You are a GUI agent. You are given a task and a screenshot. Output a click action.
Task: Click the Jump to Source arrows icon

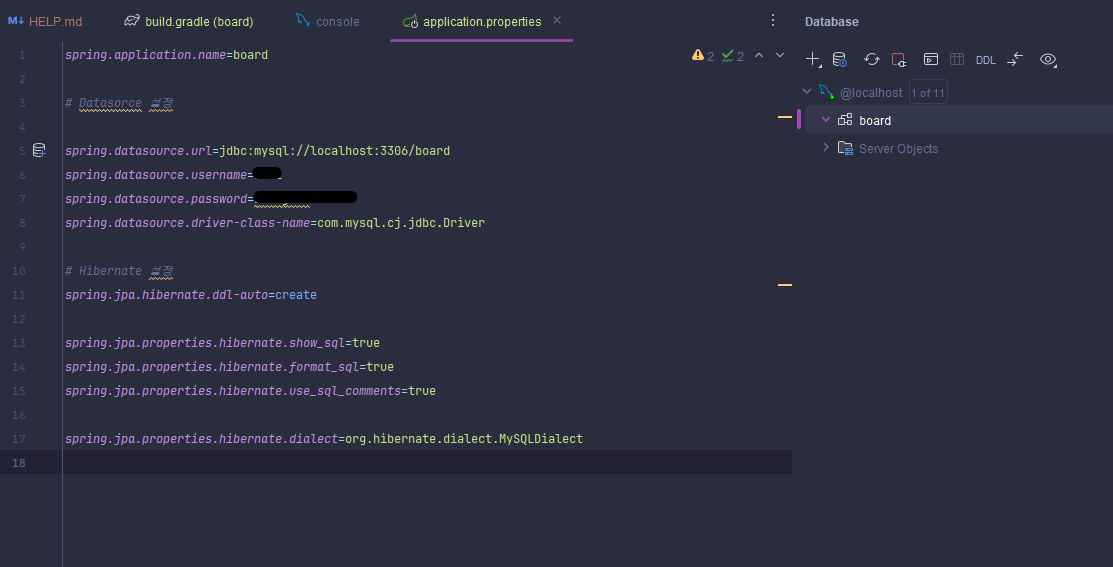(1015, 60)
